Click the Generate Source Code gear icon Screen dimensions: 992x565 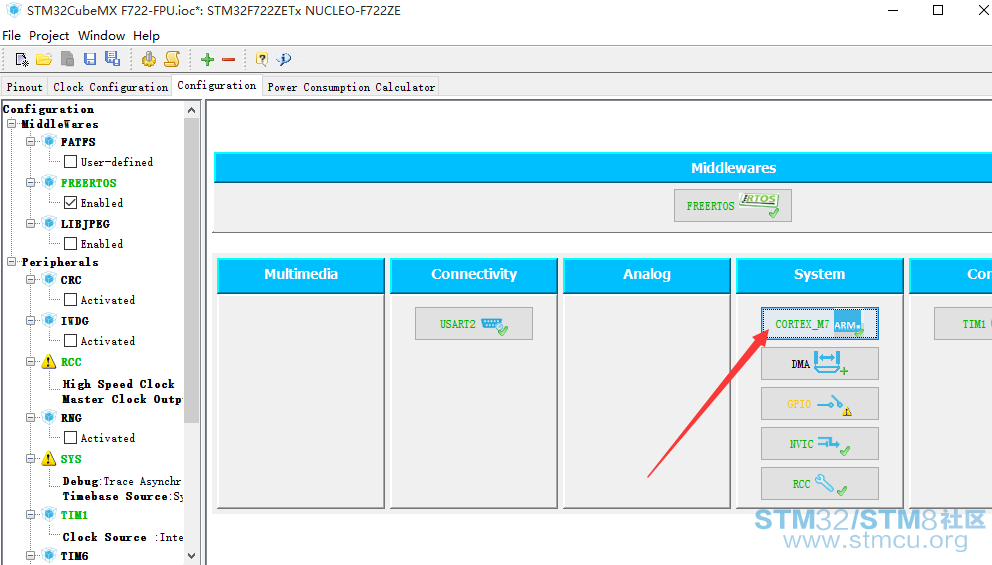point(149,59)
